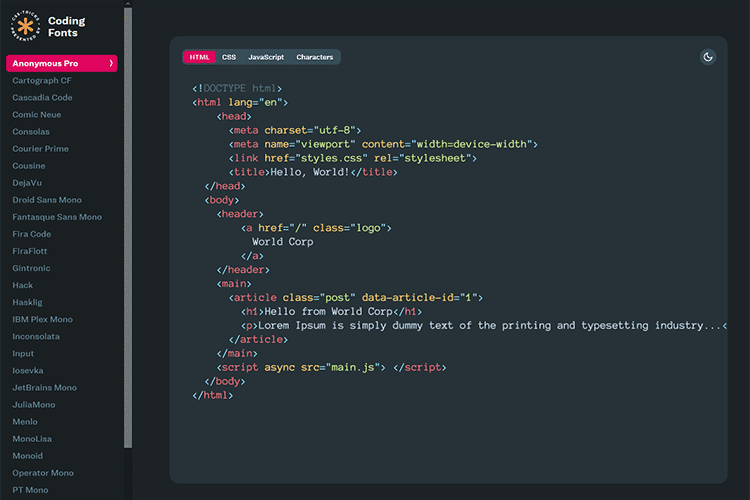Open the Operator Mono font
The width and height of the screenshot is (750, 500).
tap(43, 473)
